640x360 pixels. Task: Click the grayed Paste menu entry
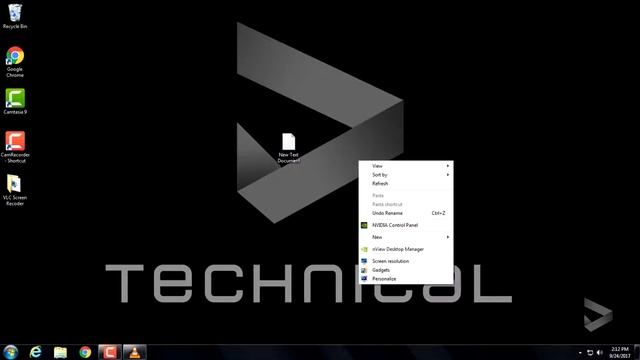[406, 196]
